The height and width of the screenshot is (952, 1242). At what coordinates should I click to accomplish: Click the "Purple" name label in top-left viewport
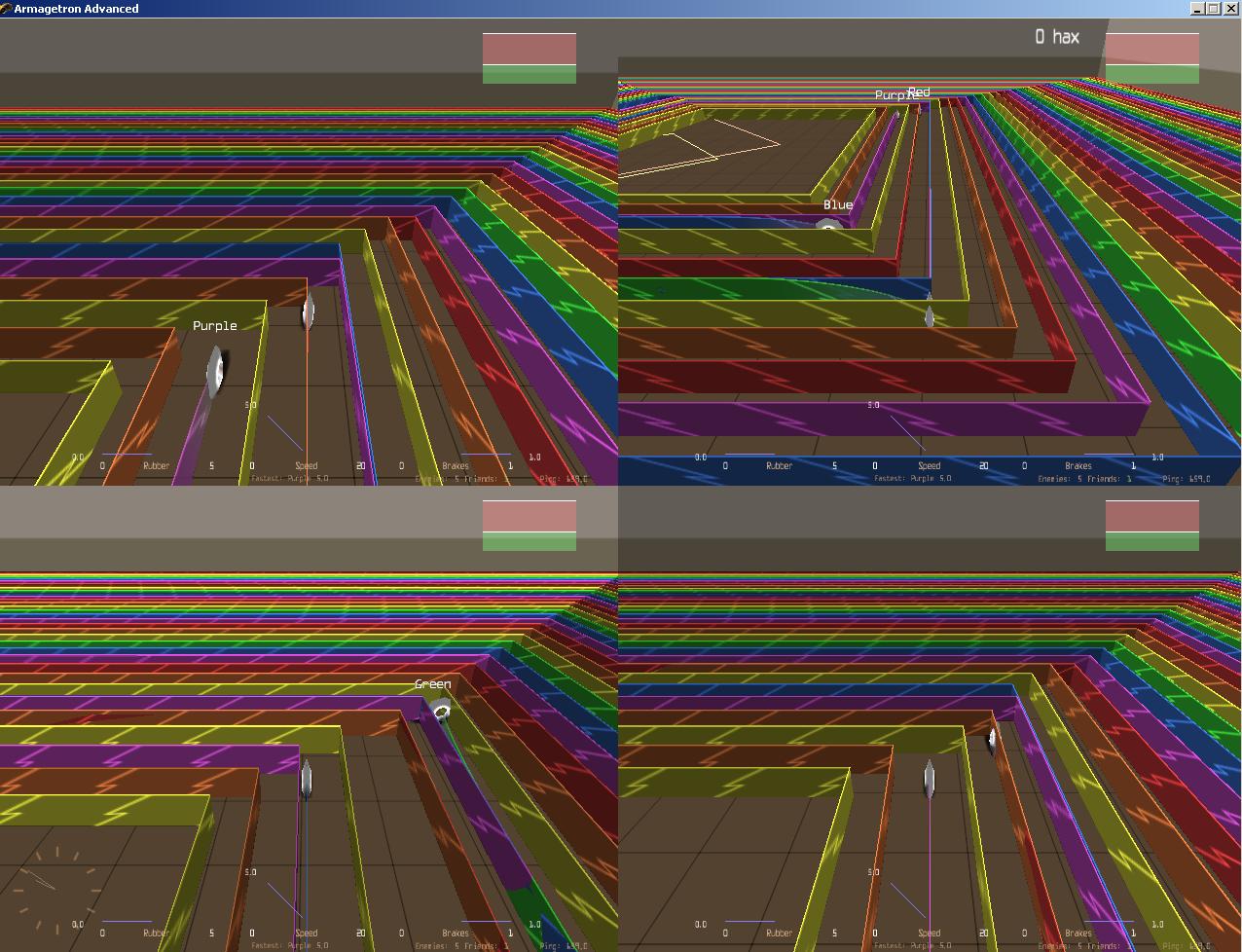(x=214, y=326)
